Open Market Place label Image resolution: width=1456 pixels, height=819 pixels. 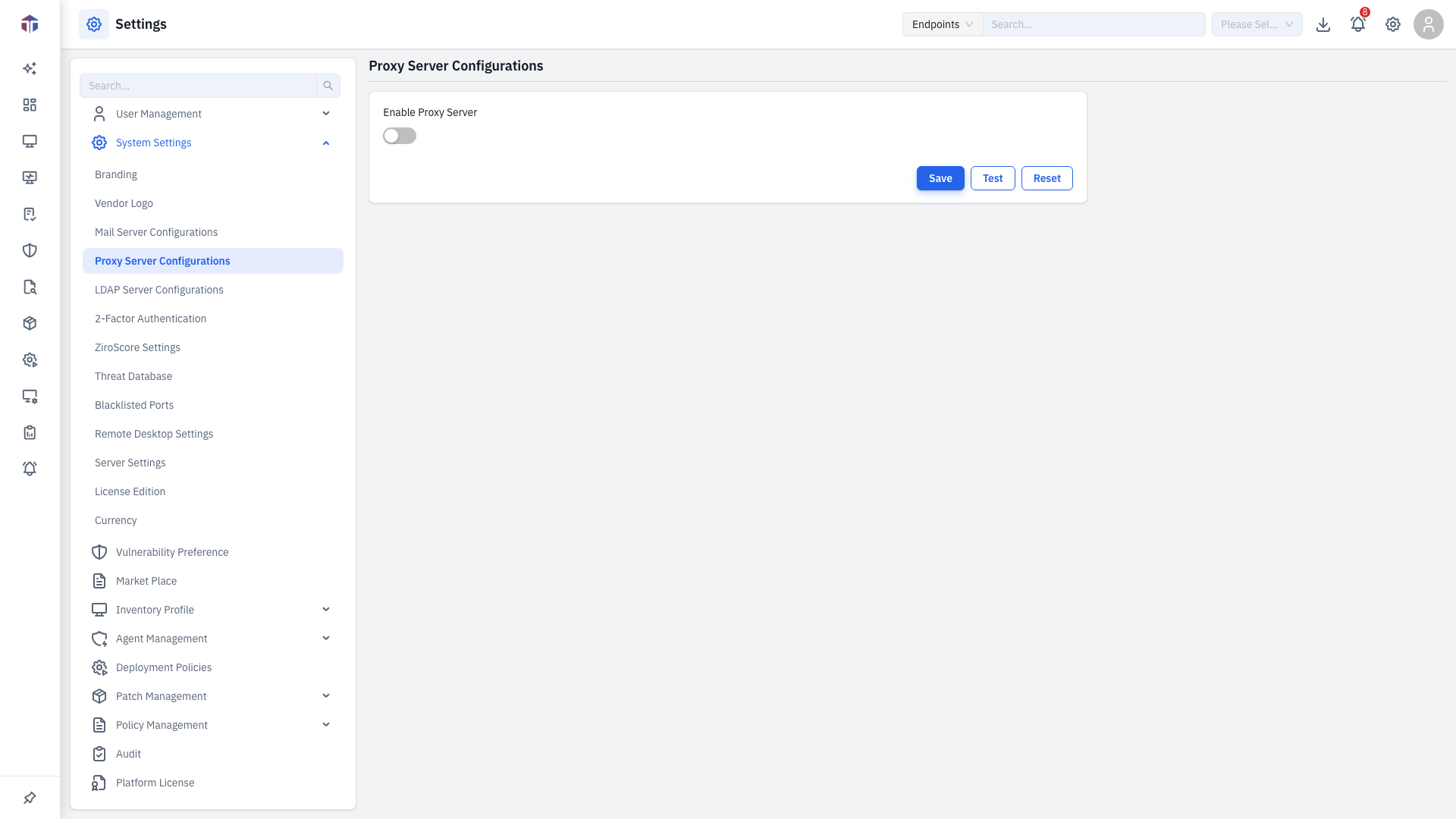[x=146, y=581]
